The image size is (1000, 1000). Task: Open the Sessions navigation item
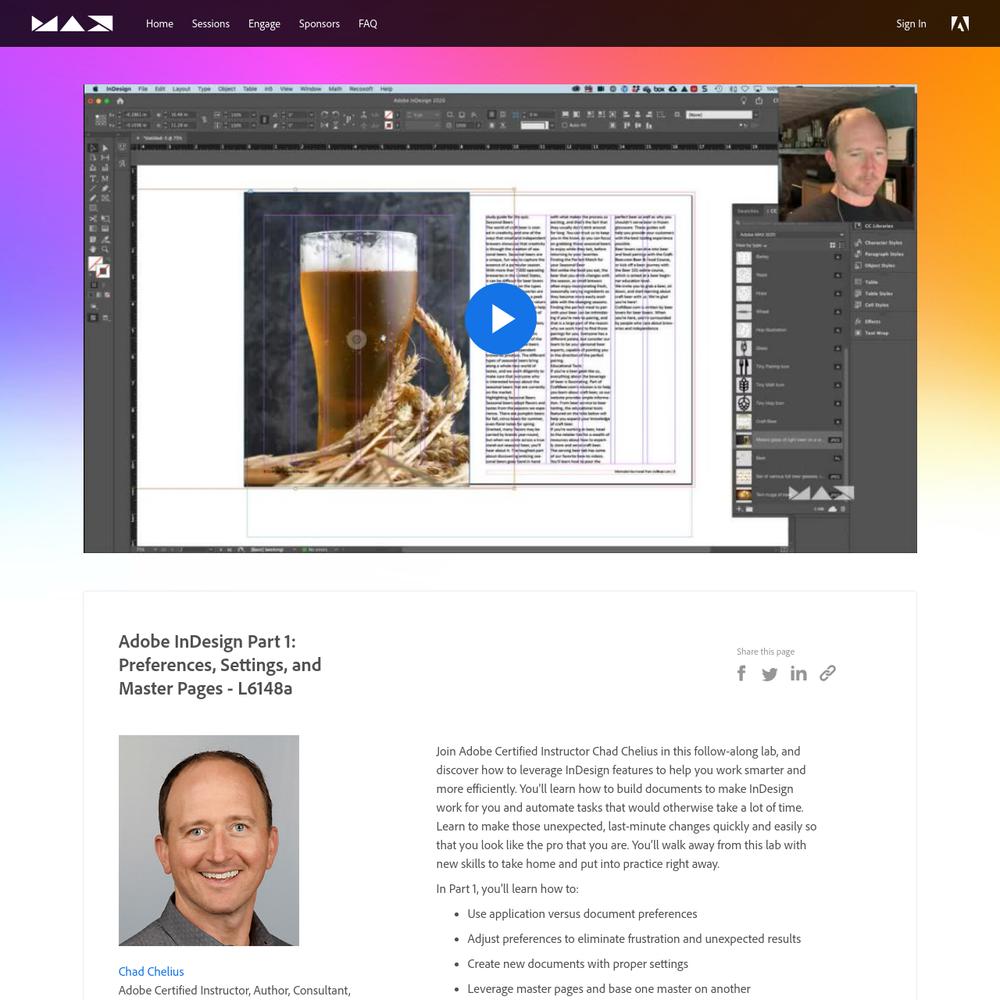point(210,24)
